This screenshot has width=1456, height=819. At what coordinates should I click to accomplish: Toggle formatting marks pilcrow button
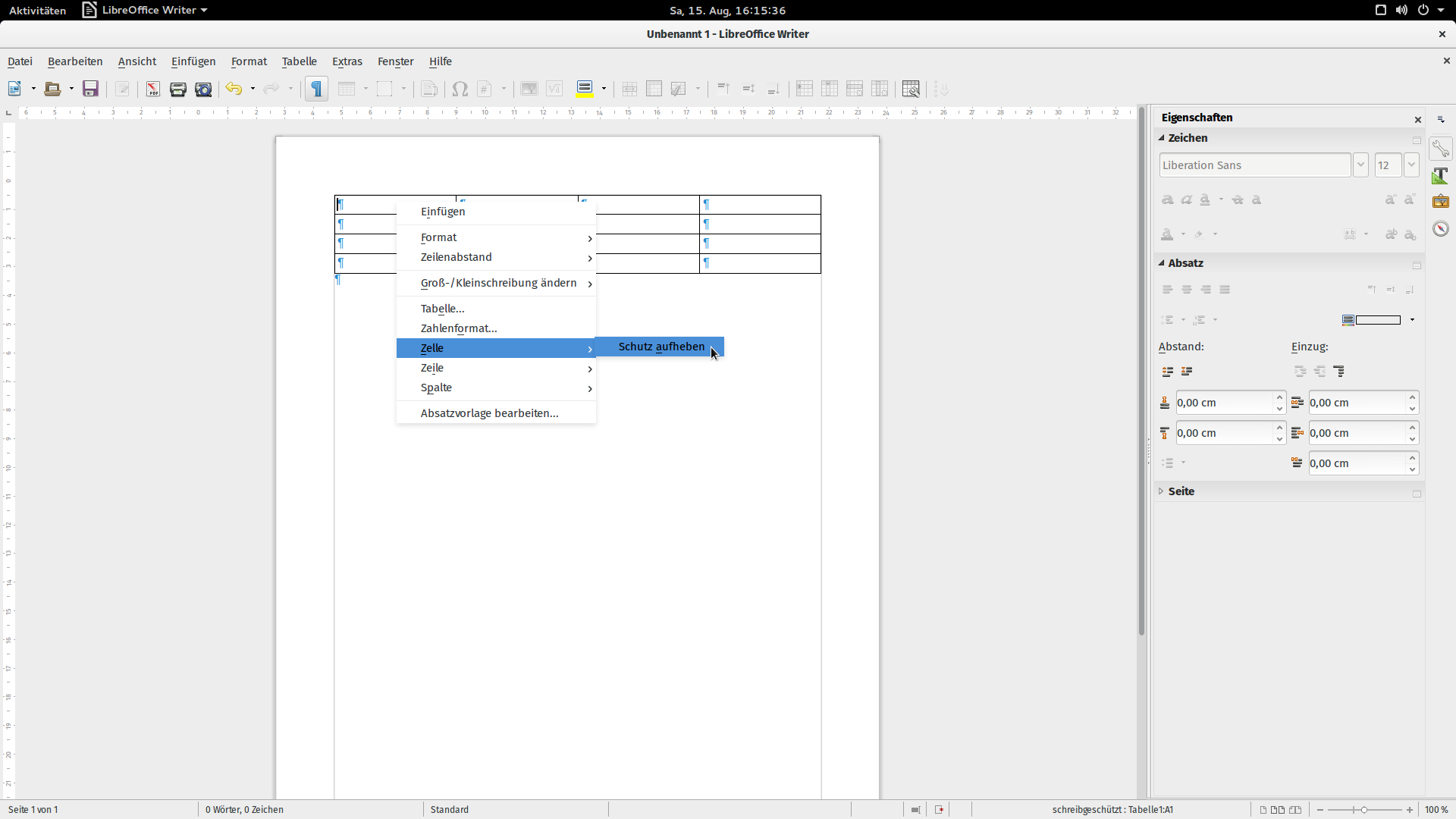(317, 89)
